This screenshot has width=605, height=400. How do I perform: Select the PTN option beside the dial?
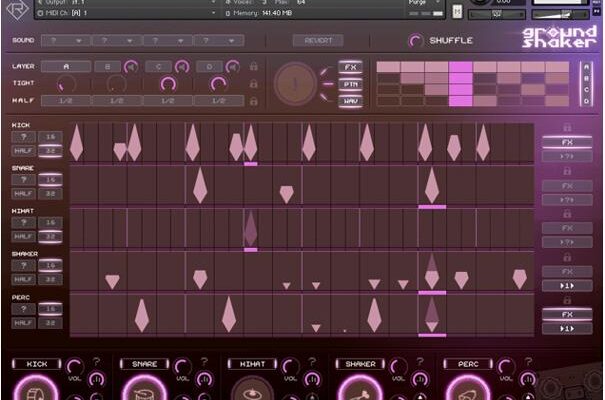350,84
